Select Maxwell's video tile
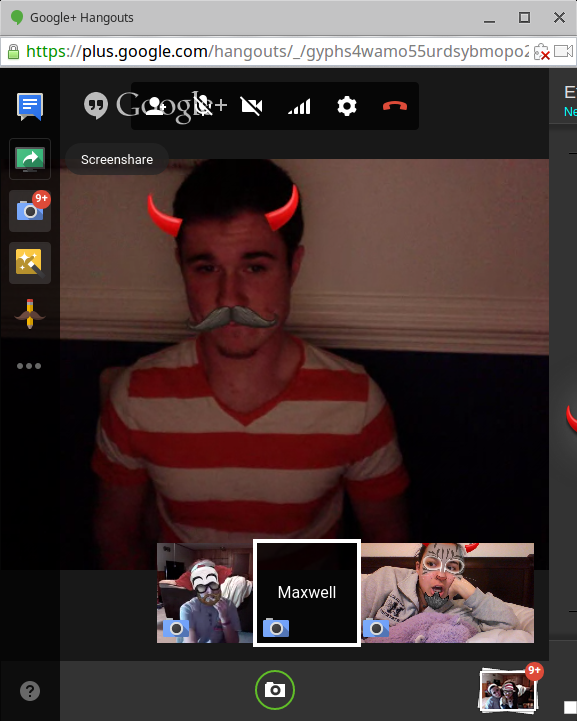 click(307, 593)
